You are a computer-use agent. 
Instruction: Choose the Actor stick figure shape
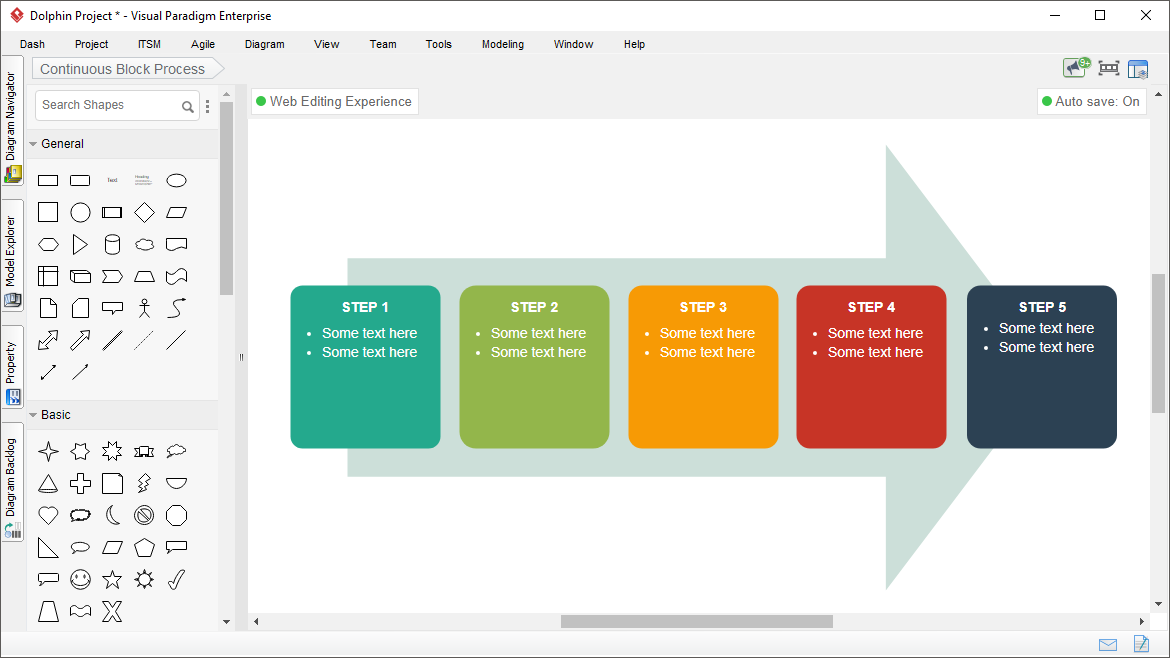[144, 308]
